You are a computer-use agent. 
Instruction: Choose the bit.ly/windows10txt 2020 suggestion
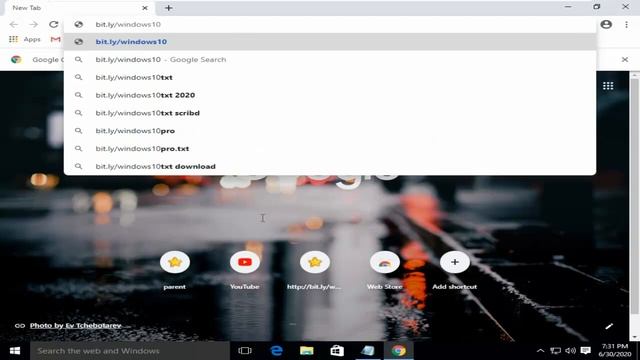tap(330, 95)
